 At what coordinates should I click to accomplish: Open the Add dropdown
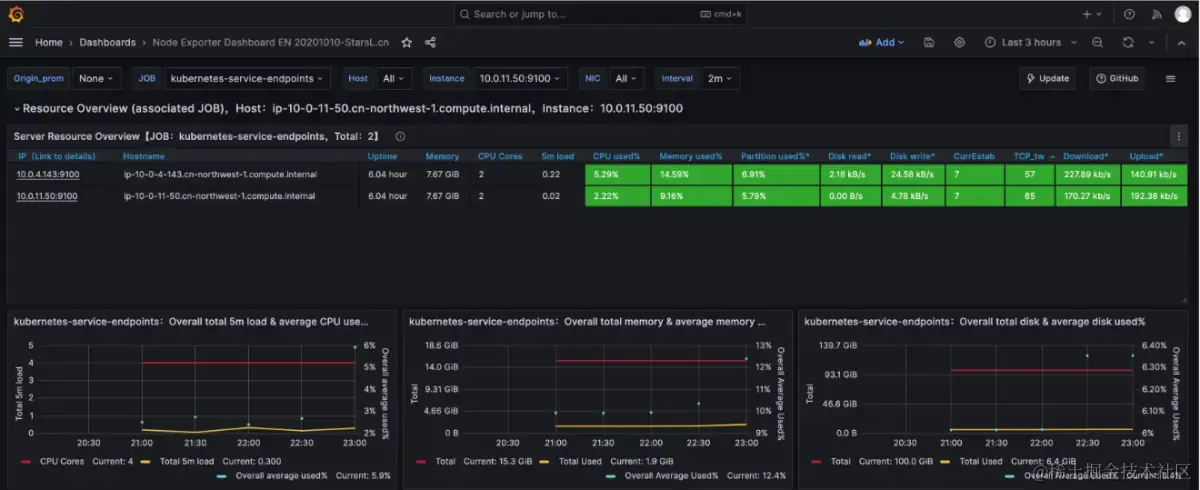pyautogui.click(x=882, y=43)
